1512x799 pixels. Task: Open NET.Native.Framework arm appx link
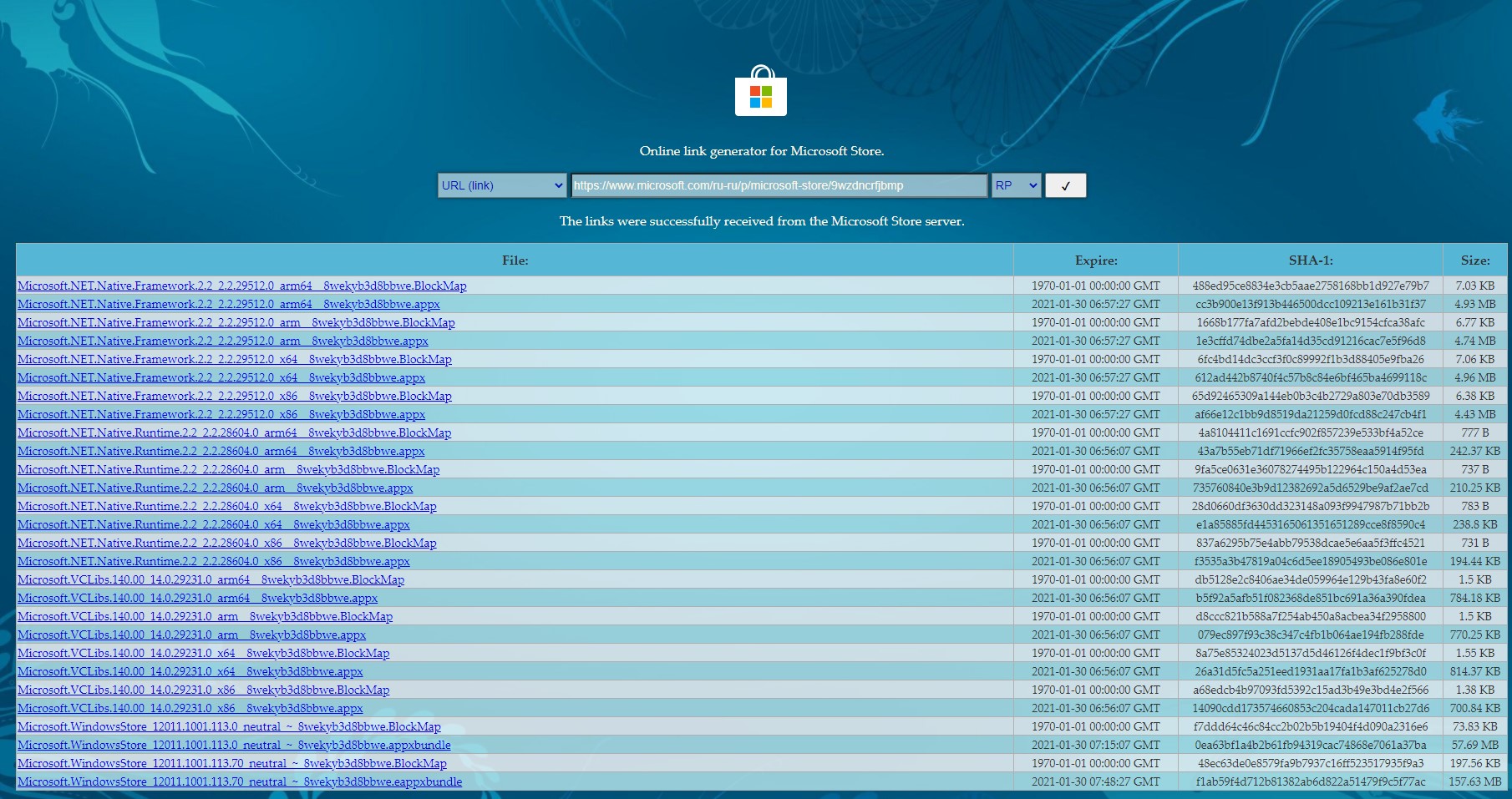coord(223,341)
